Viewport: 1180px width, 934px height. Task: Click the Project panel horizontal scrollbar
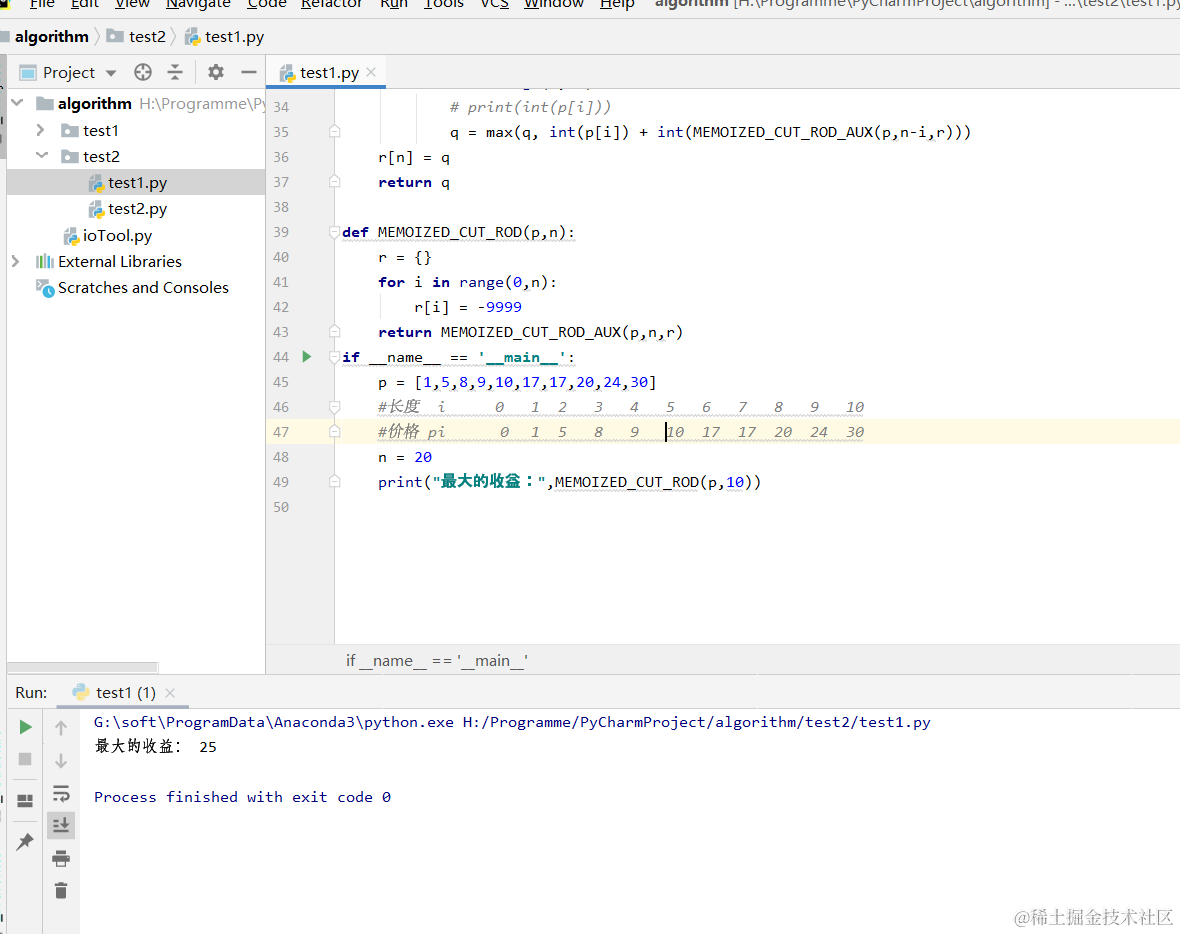(x=83, y=667)
